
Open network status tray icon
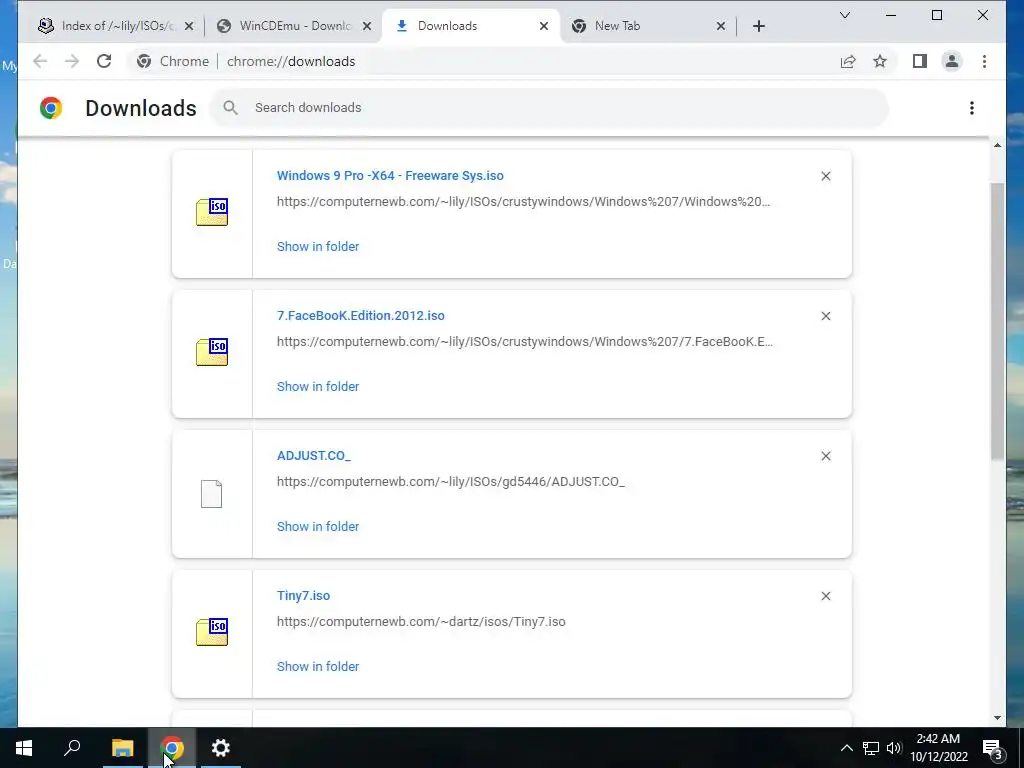pos(871,748)
